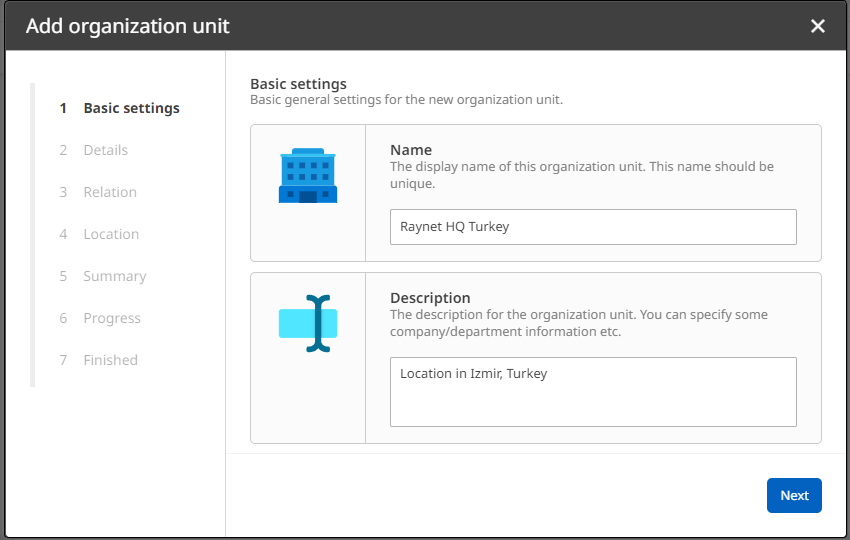Open the Location step in sidebar

click(111, 234)
